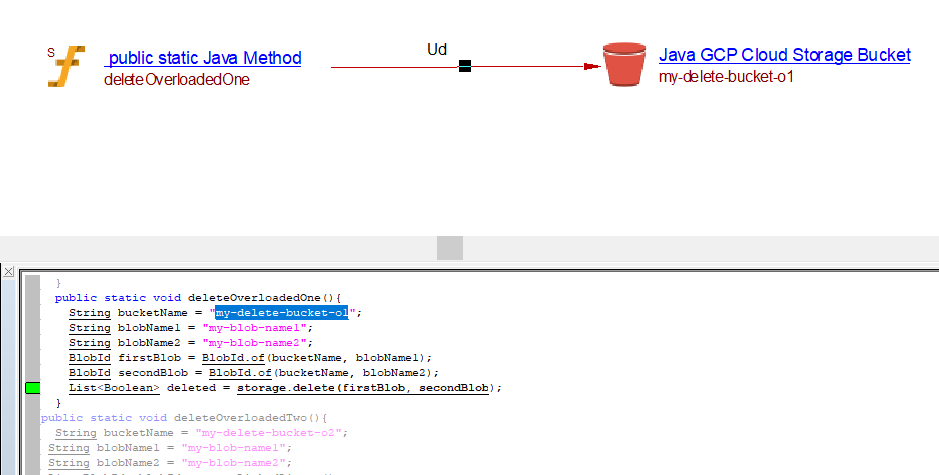Click the orange Java Method icon

[x=66, y=66]
